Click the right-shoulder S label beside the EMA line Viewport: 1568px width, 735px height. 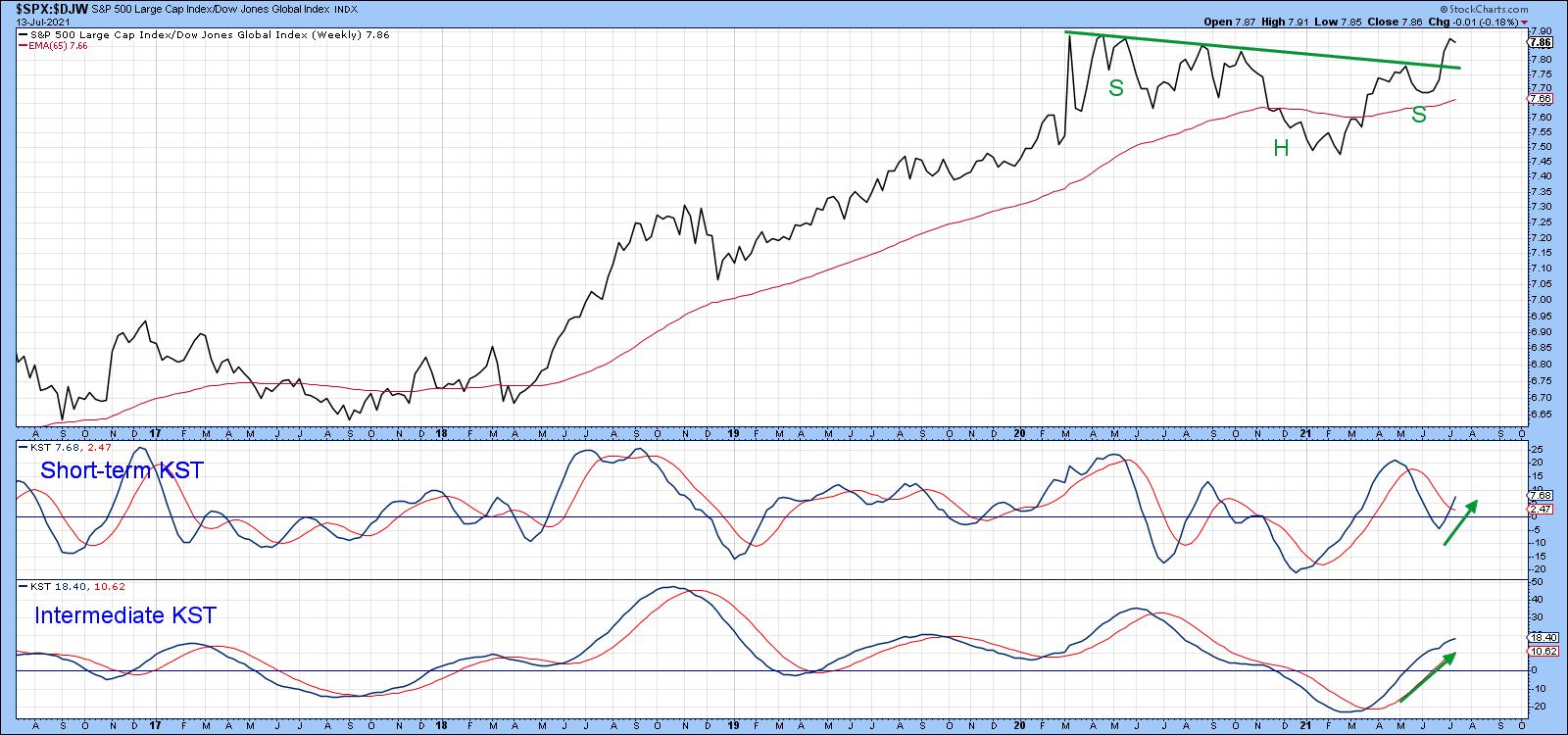[x=1418, y=116]
